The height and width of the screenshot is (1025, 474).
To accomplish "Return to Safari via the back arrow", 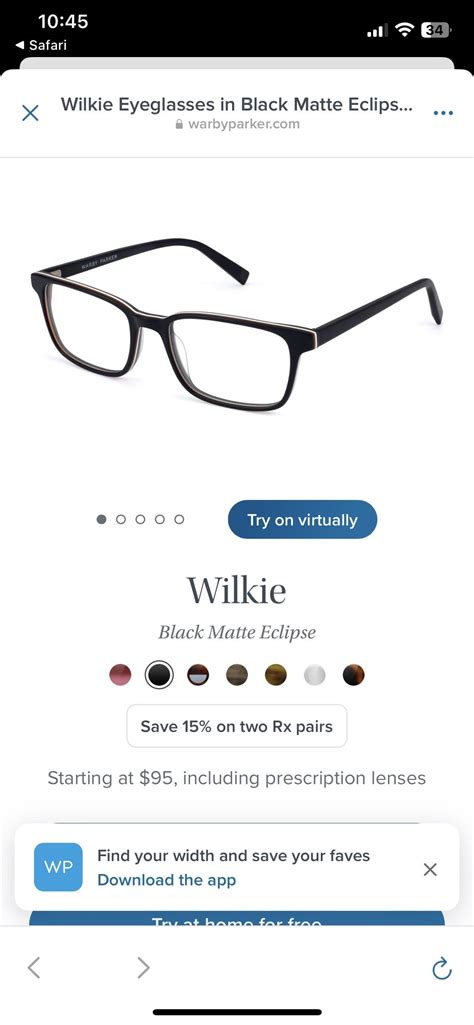I will [41, 45].
